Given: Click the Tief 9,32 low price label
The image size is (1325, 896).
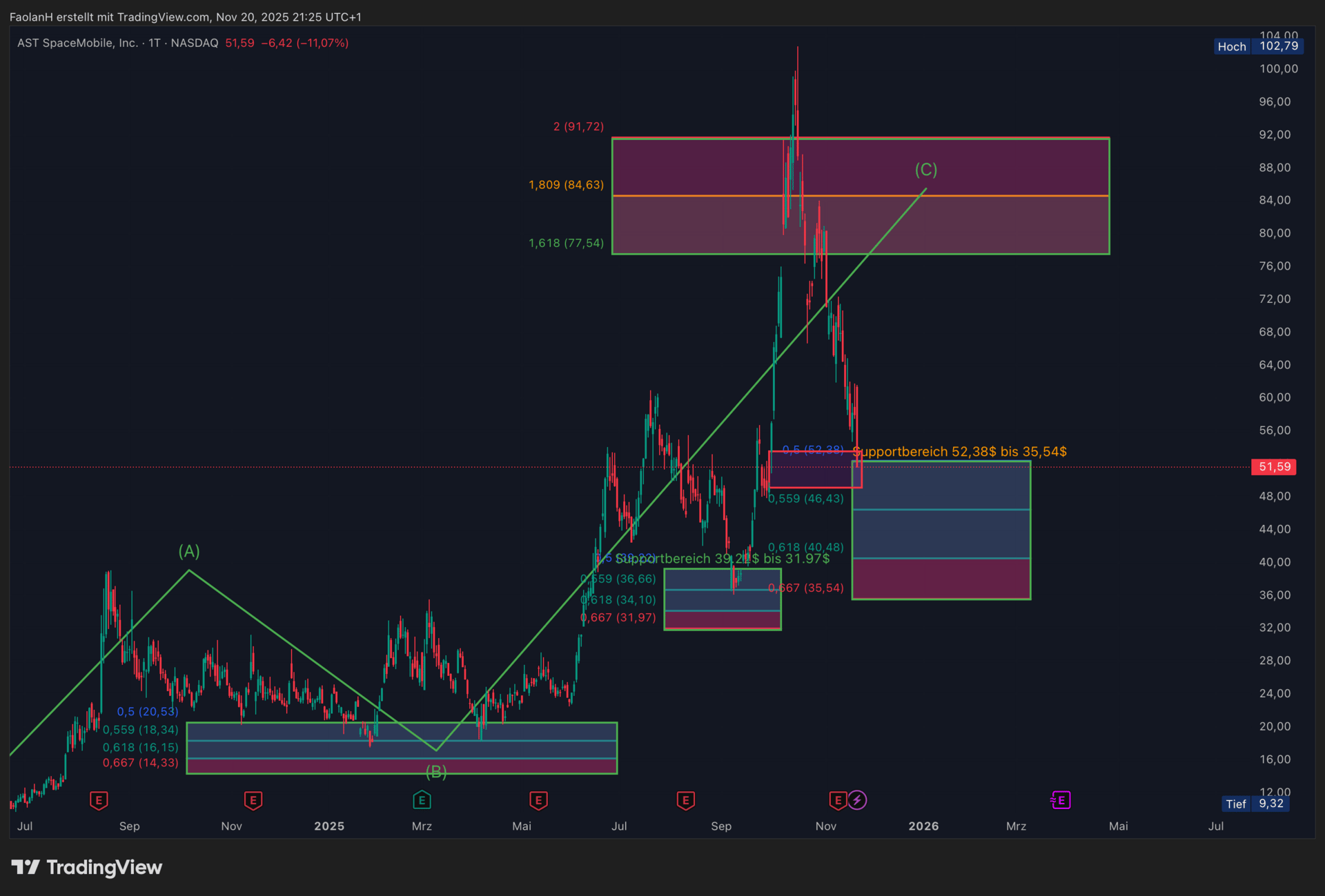Looking at the screenshot, I should pyautogui.click(x=1255, y=804).
